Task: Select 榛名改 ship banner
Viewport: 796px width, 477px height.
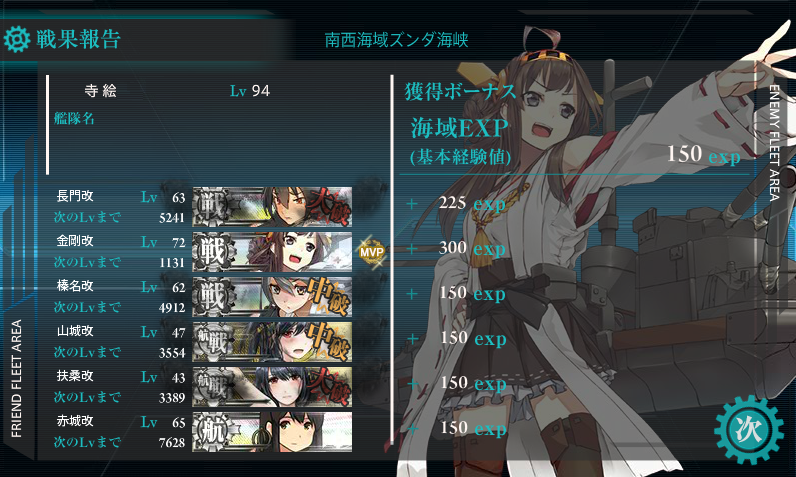Action: [x=272, y=297]
